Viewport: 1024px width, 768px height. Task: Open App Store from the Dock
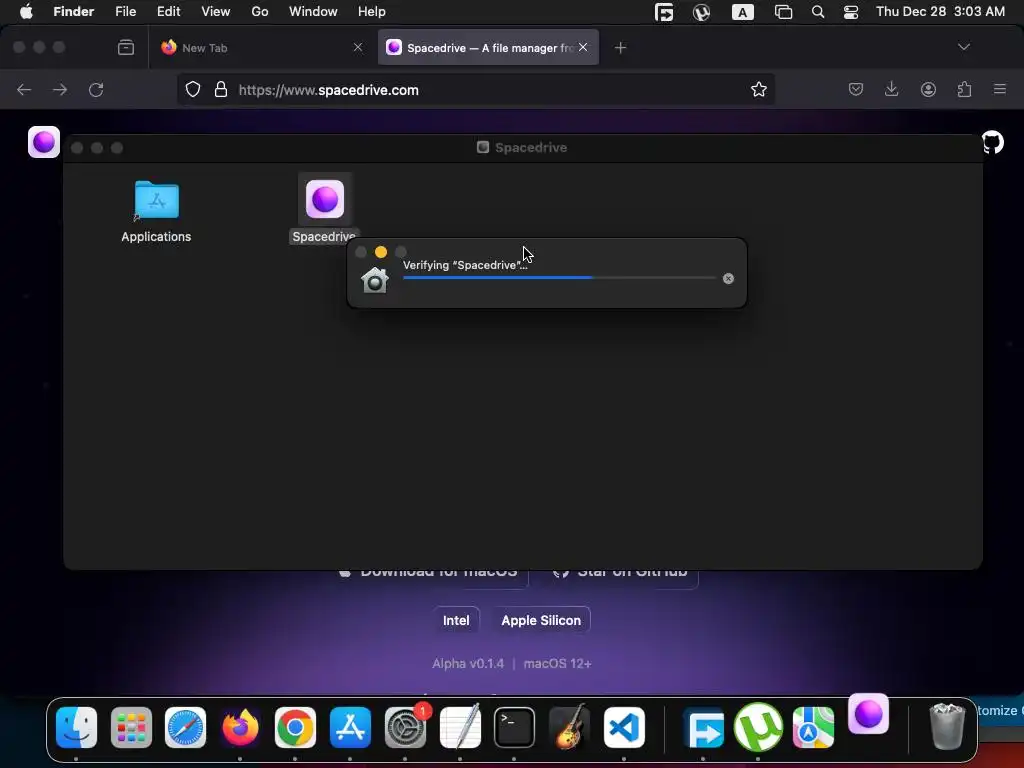coord(351,727)
